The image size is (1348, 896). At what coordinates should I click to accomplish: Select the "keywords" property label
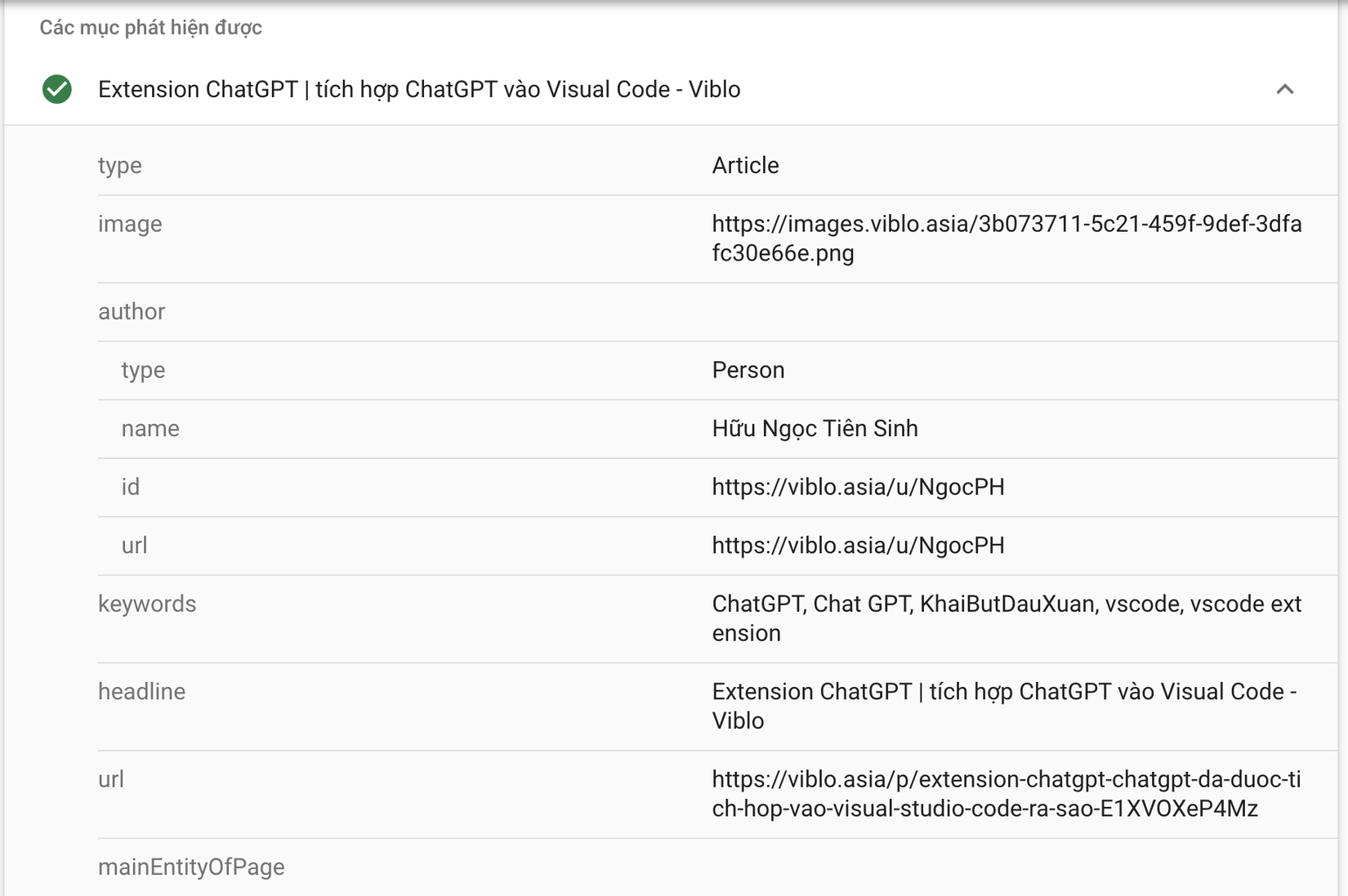(x=147, y=604)
